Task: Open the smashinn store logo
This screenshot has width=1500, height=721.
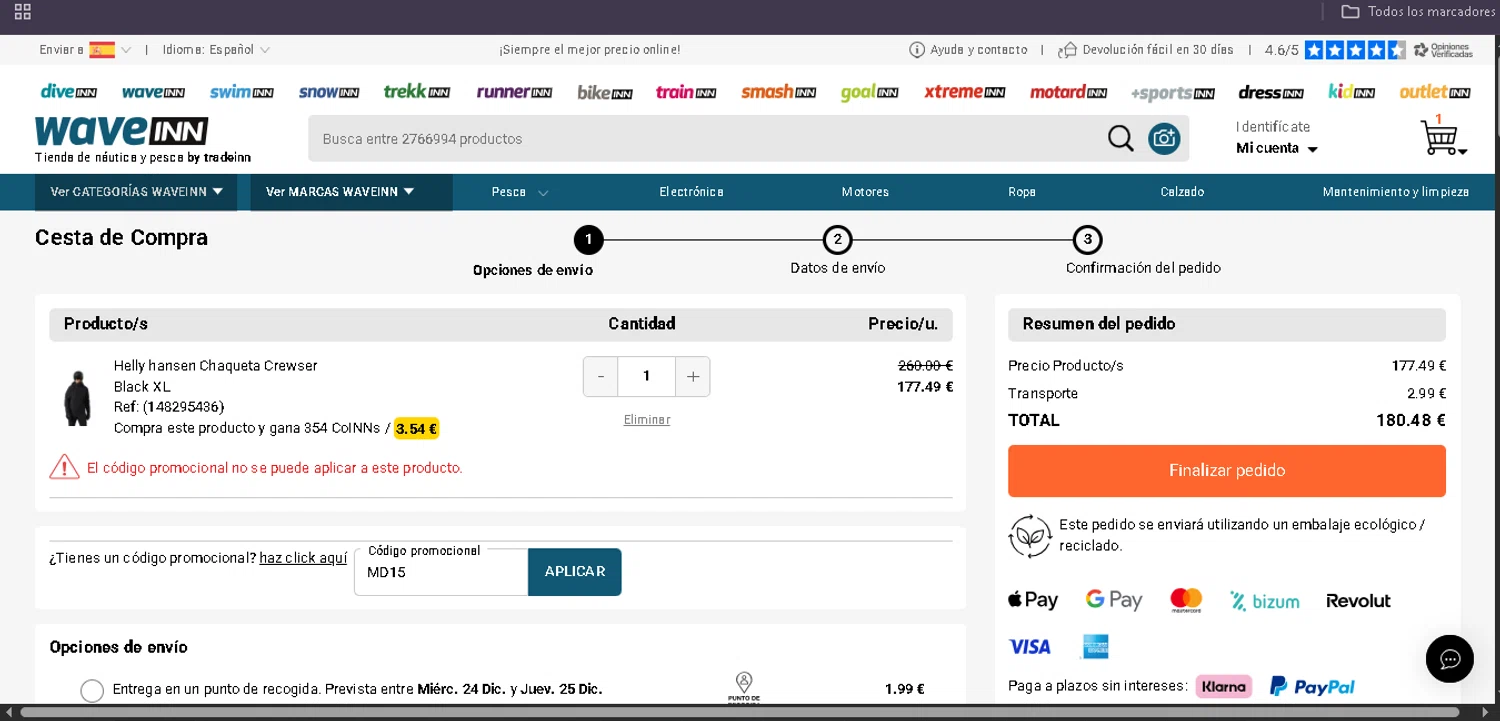Action: tap(779, 92)
